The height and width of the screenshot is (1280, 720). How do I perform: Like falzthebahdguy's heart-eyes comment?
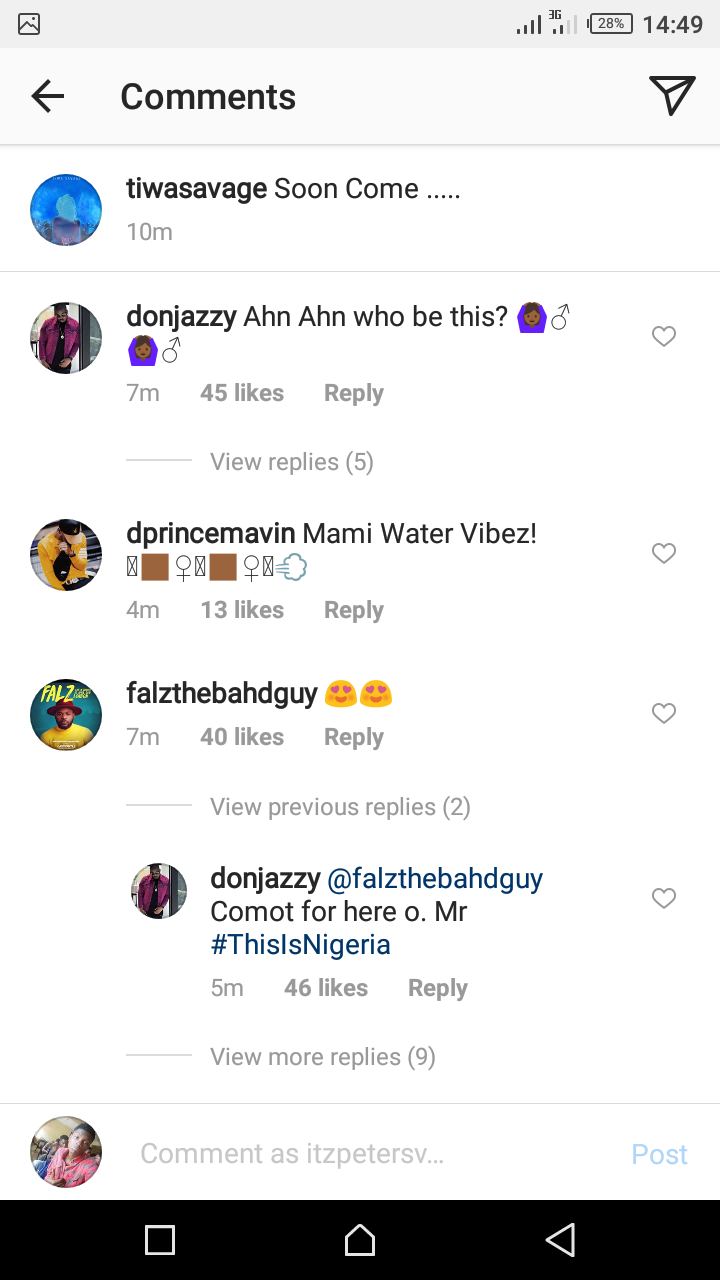[664, 713]
